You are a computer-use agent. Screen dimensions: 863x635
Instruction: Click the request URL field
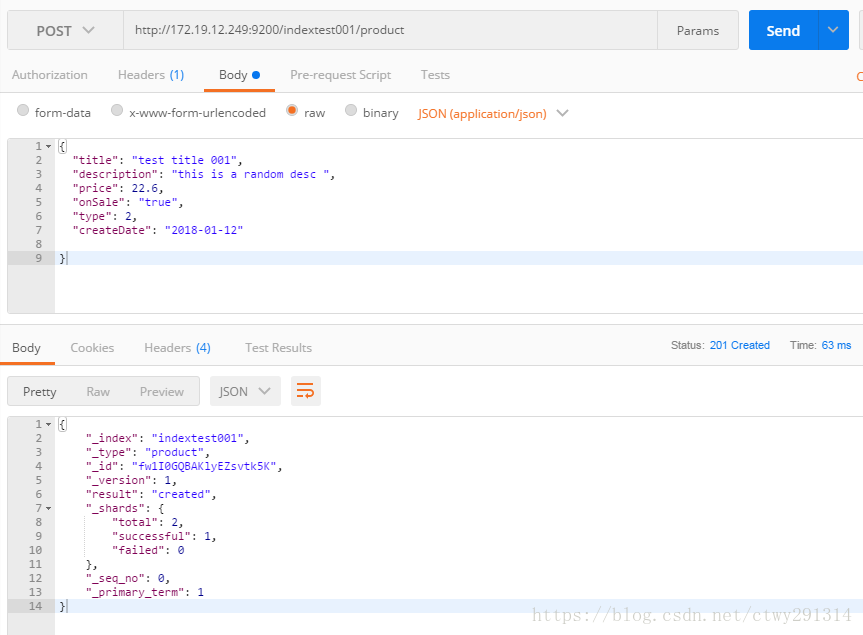tap(390, 30)
